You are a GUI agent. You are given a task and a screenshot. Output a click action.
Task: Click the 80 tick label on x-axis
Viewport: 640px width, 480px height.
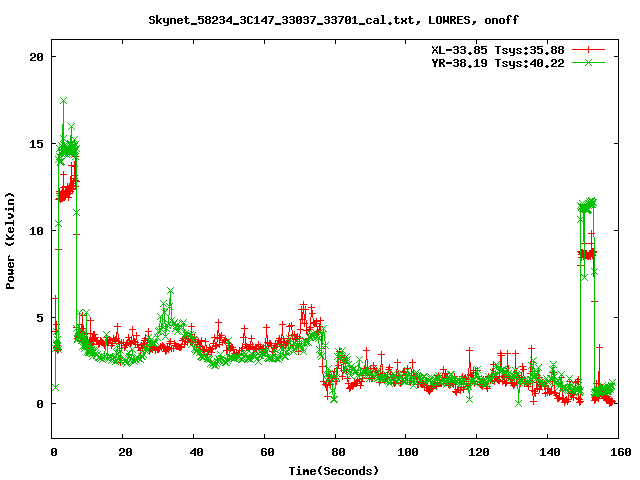pyautogui.click(x=336, y=452)
